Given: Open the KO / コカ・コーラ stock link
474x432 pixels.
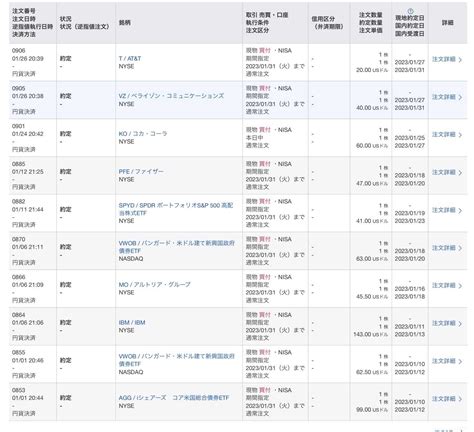Looking at the screenshot, I should pyautogui.click(x=143, y=134).
